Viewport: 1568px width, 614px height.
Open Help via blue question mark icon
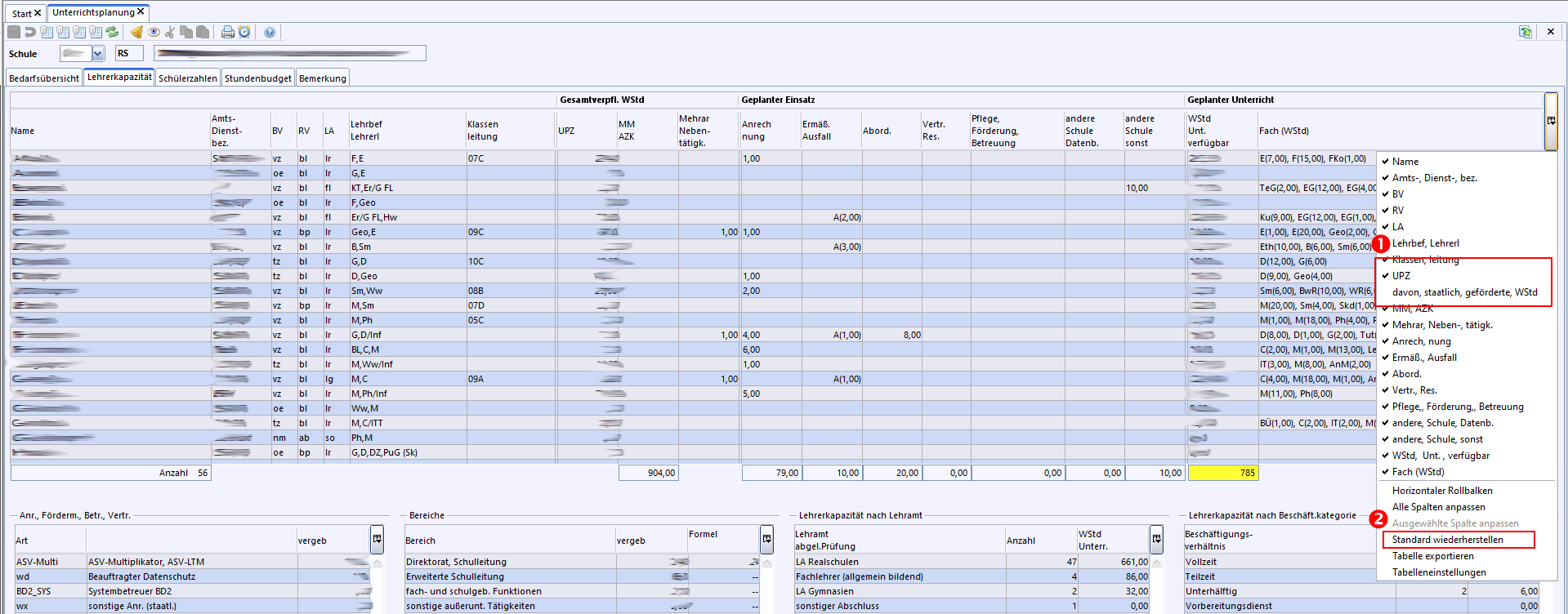(x=270, y=32)
